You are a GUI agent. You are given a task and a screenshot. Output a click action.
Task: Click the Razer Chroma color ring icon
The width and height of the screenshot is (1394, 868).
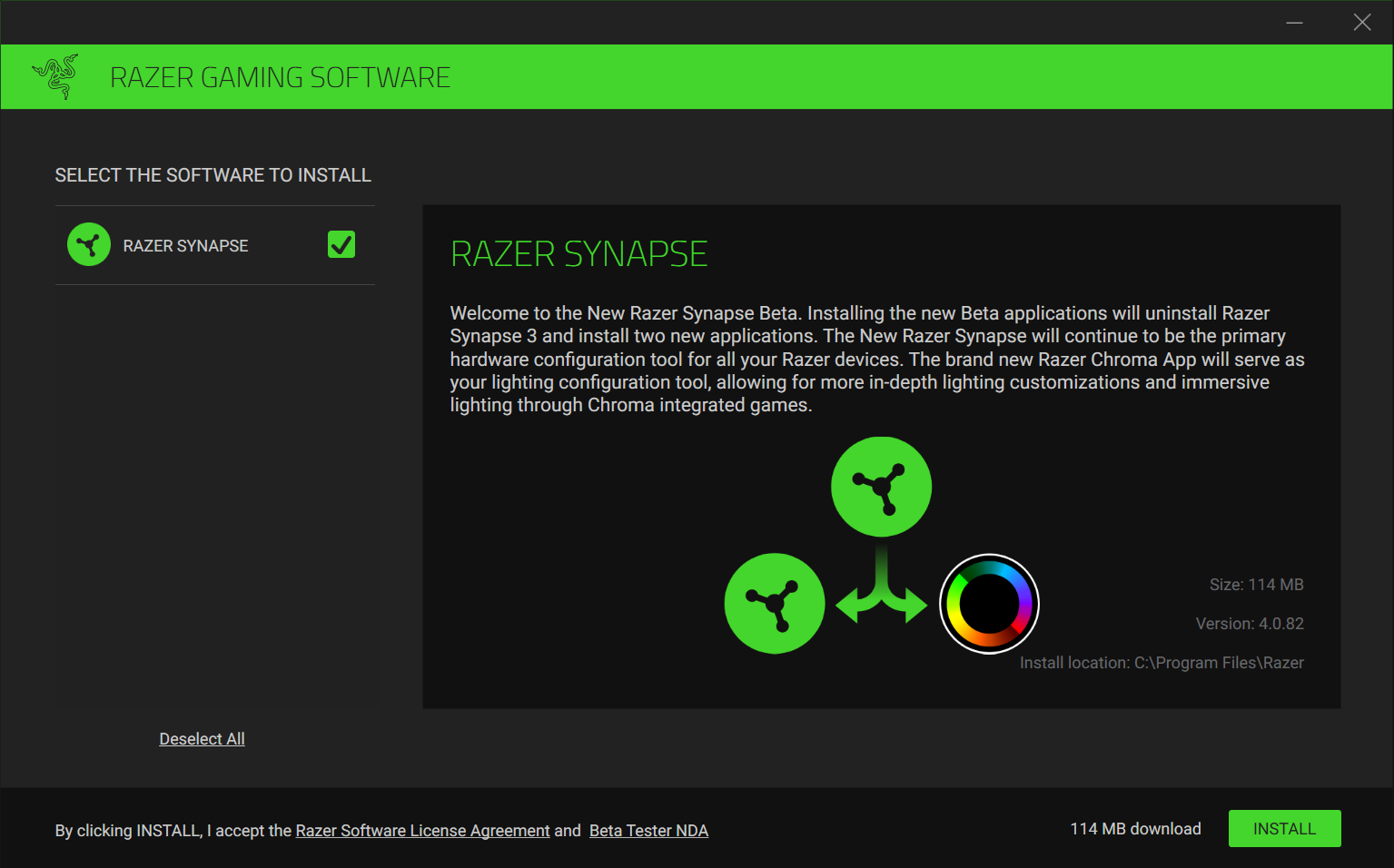tap(989, 604)
